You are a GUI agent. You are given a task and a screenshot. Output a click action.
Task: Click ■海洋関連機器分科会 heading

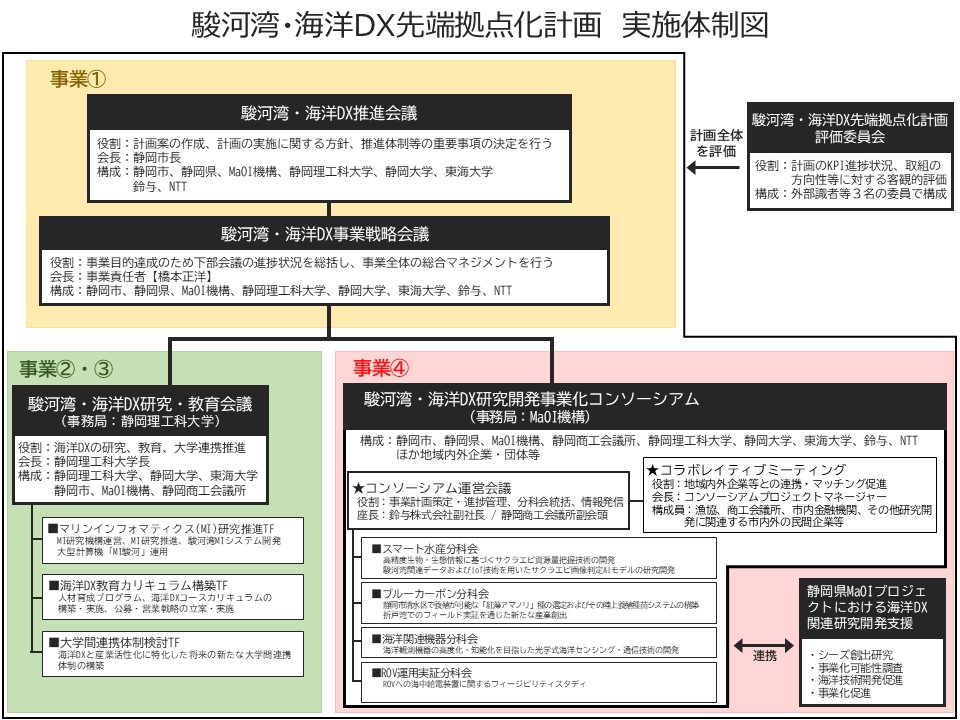(x=425, y=638)
